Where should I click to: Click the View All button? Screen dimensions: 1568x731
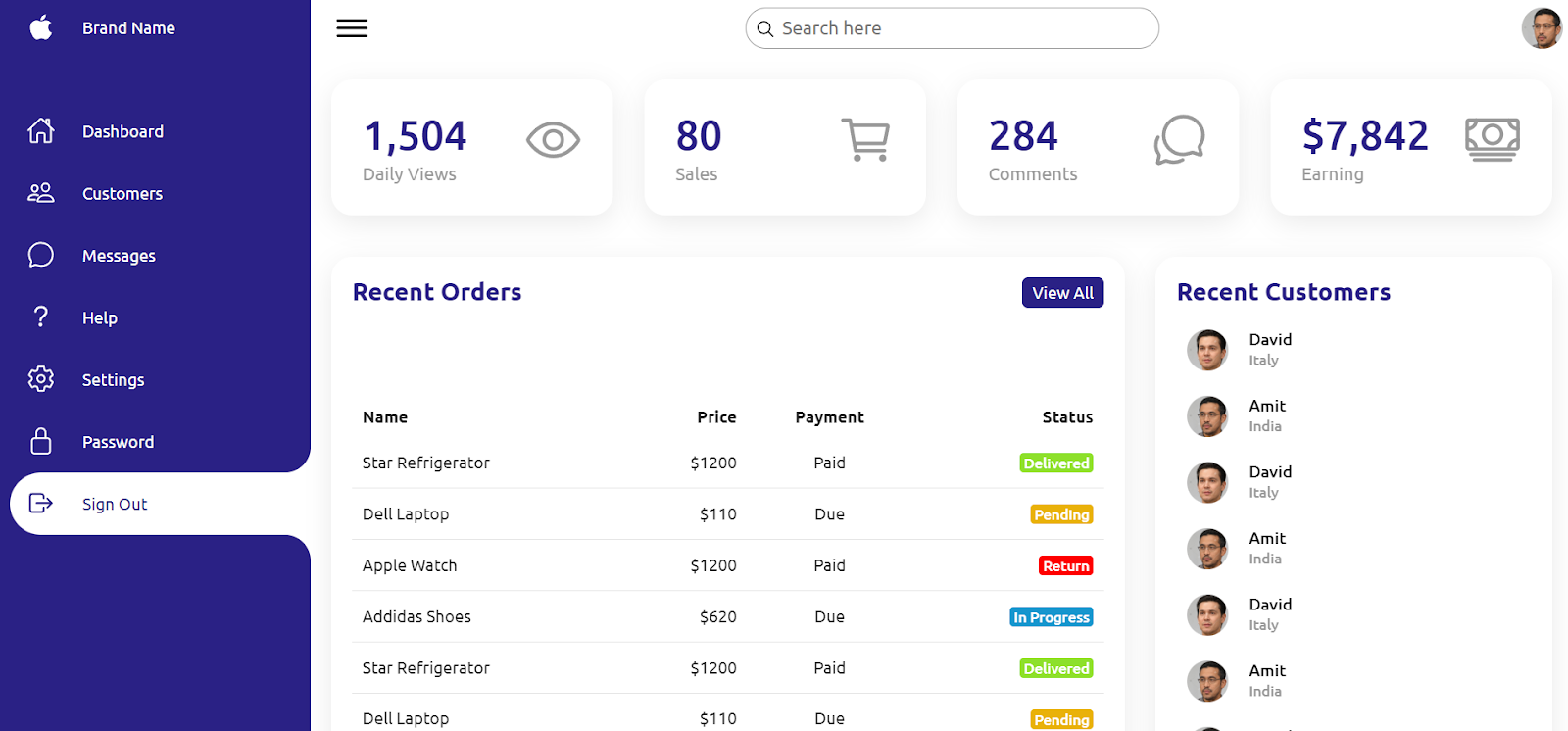click(1062, 293)
